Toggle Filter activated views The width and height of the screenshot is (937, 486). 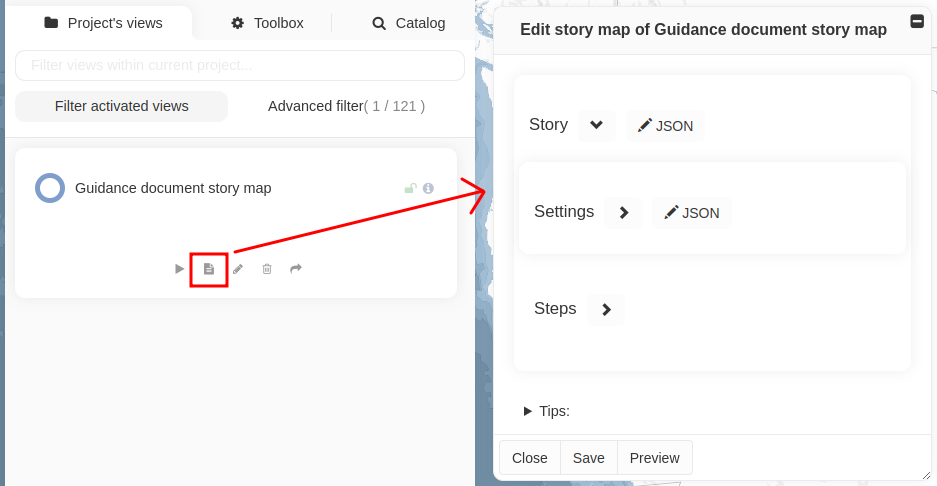(122, 106)
